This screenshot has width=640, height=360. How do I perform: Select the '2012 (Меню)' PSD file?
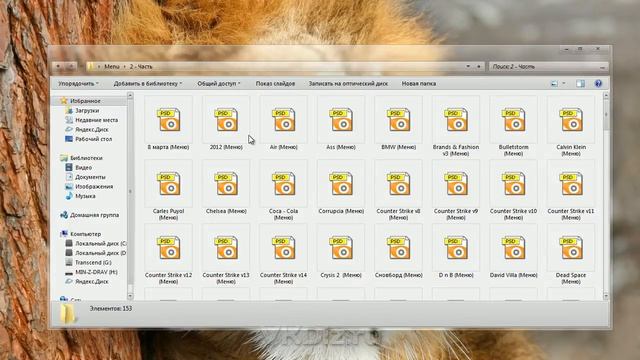pyautogui.click(x=226, y=119)
